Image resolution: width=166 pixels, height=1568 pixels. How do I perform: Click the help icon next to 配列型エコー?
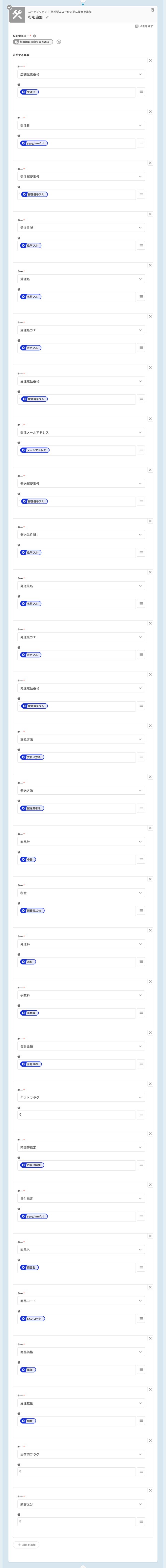click(x=34, y=36)
